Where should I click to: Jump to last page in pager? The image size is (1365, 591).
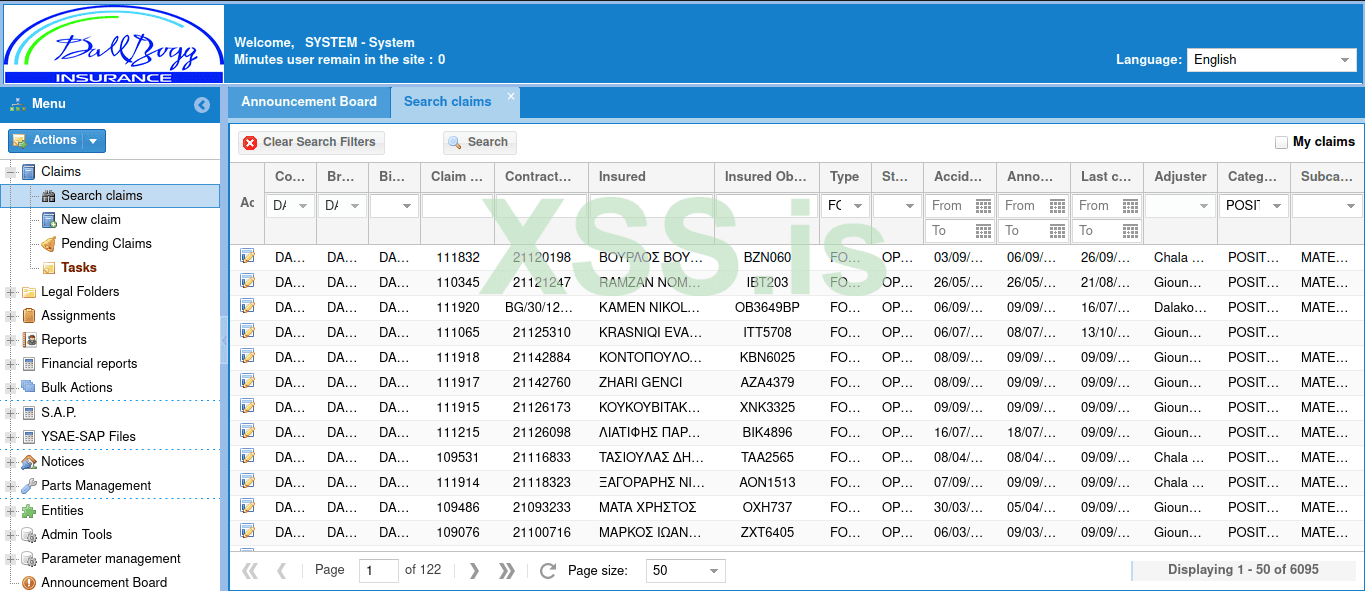(507, 571)
